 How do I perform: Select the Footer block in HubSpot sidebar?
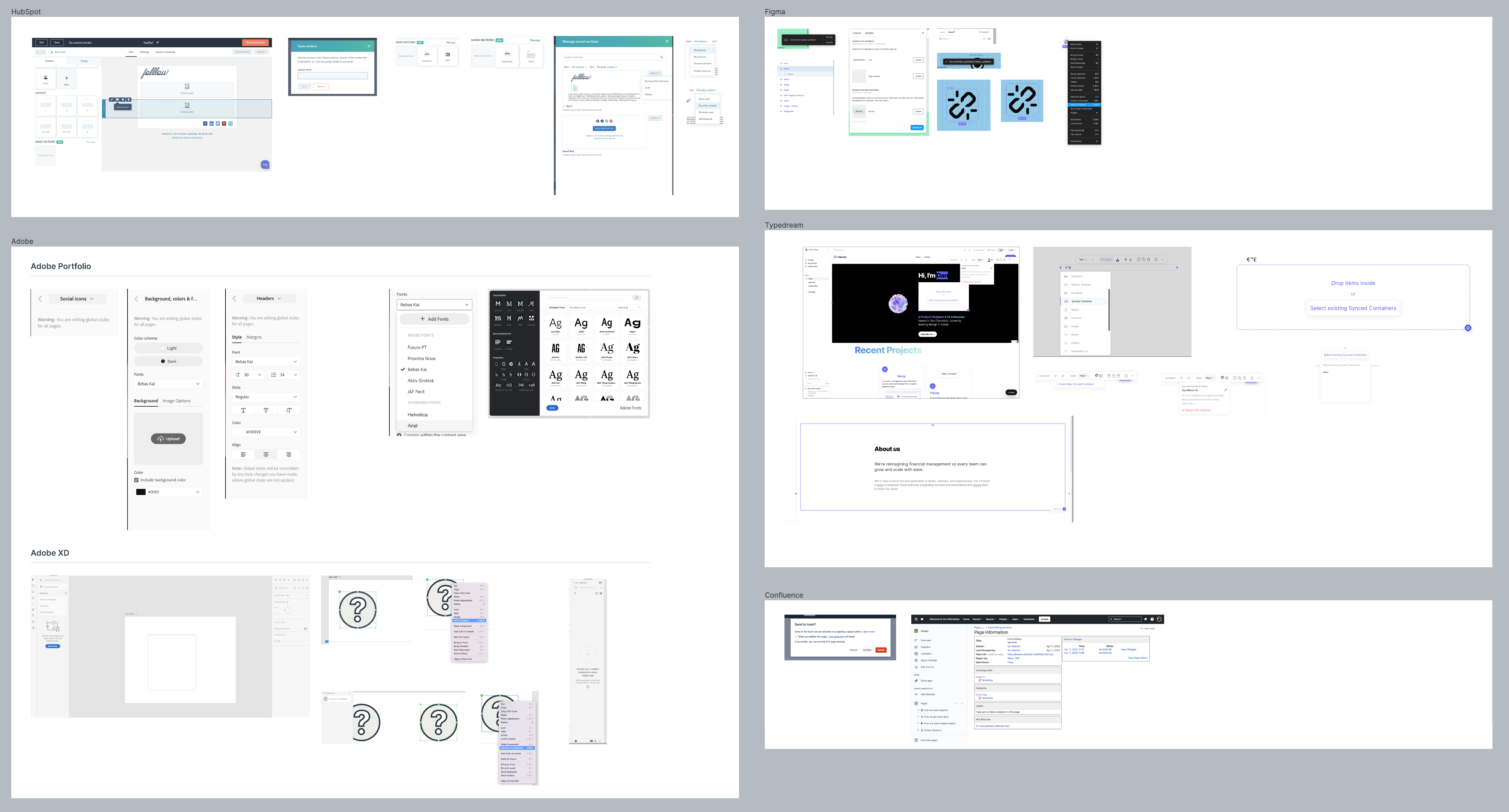click(46, 78)
